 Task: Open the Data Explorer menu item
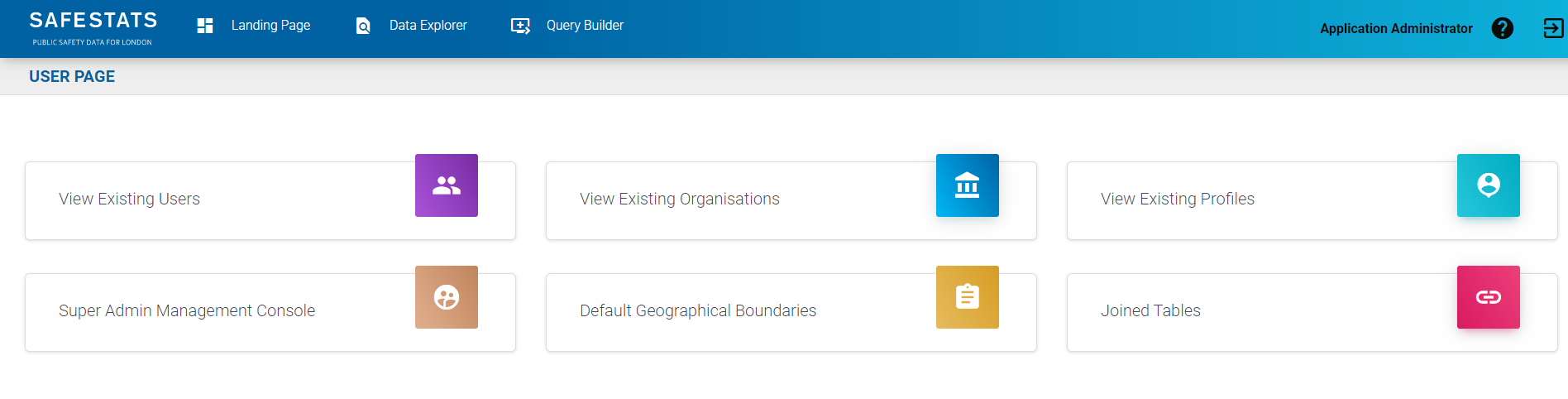pyautogui.click(x=428, y=26)
